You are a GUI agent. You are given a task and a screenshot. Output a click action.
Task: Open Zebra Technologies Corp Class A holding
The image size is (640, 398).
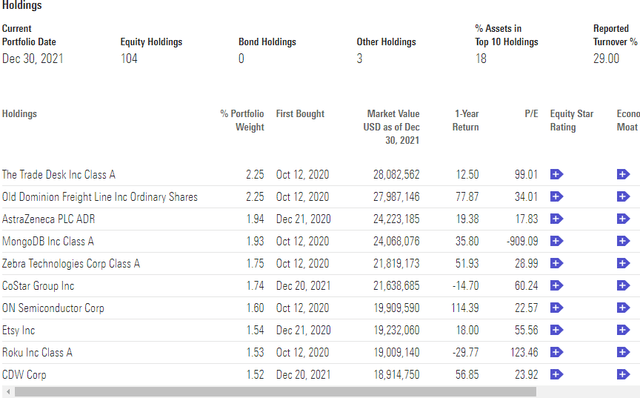[x=71, y=264]
